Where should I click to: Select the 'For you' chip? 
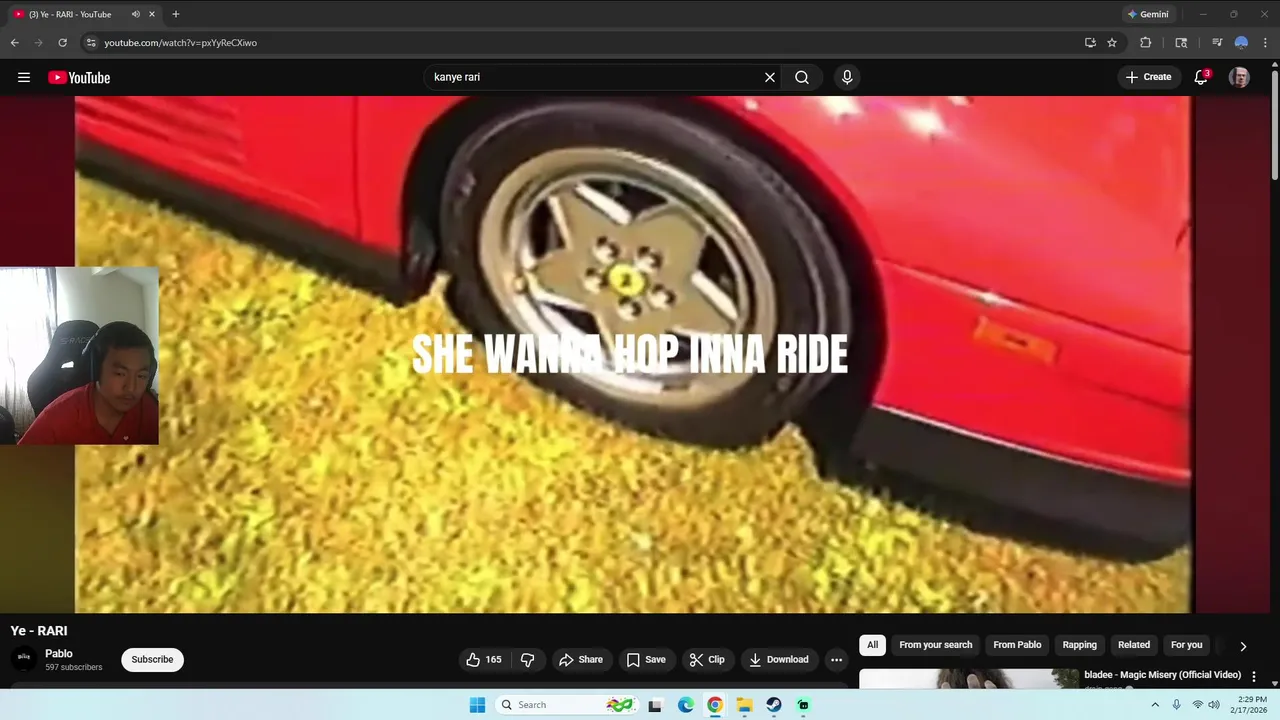click(1187, 645)
